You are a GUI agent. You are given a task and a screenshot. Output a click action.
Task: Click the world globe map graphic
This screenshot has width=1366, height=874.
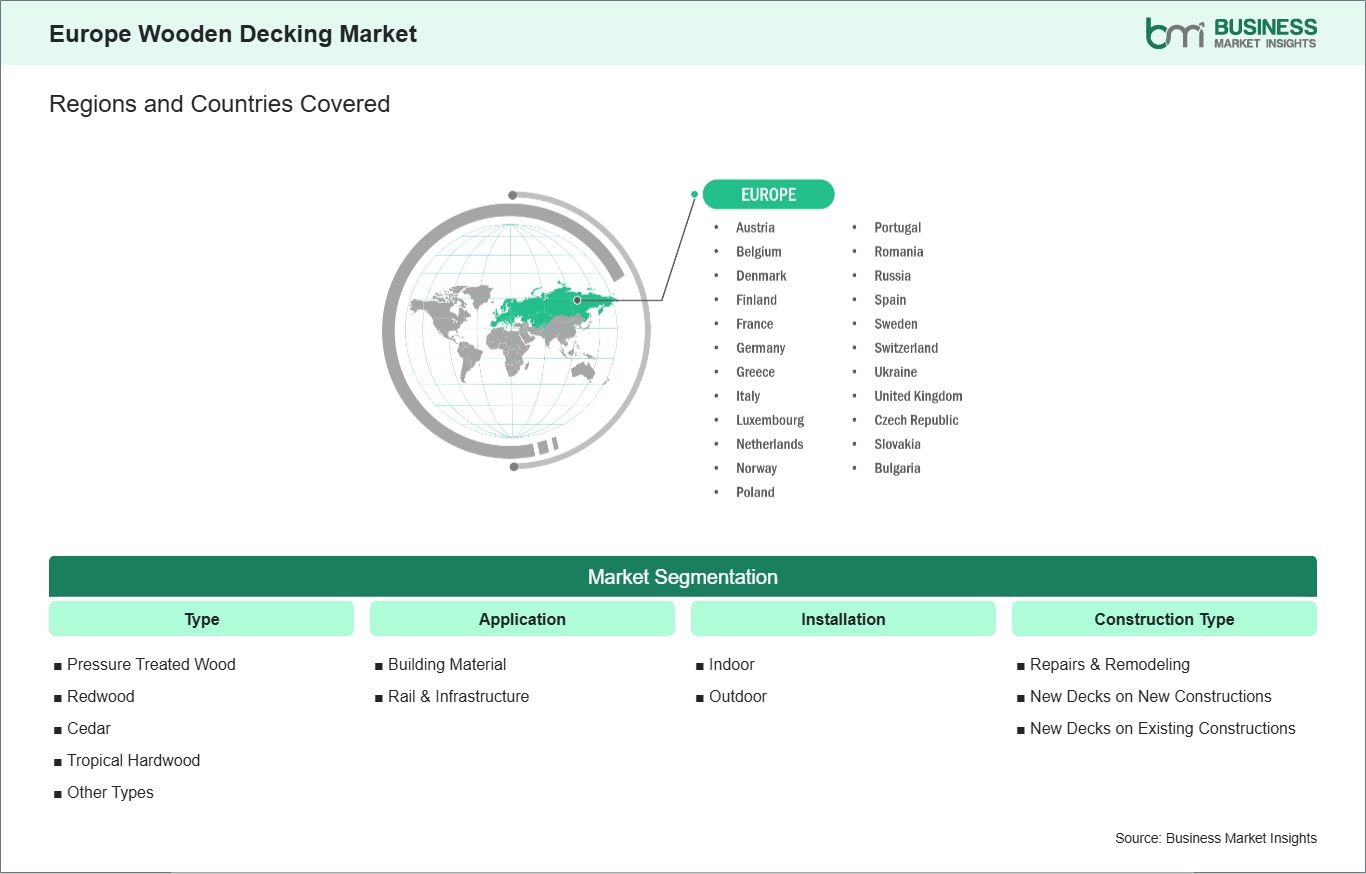tap(516, 330)
